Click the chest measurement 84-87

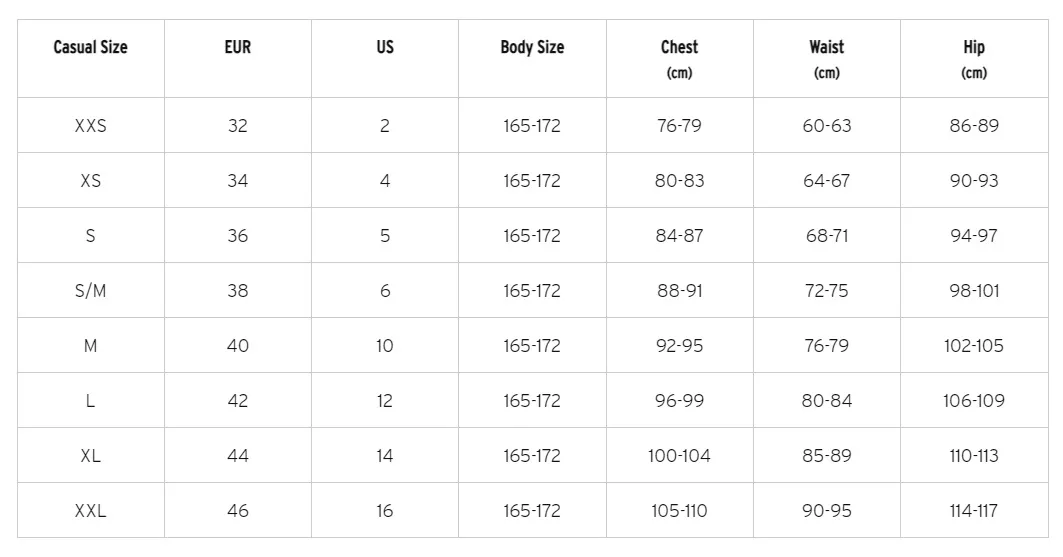pos(679,236)
